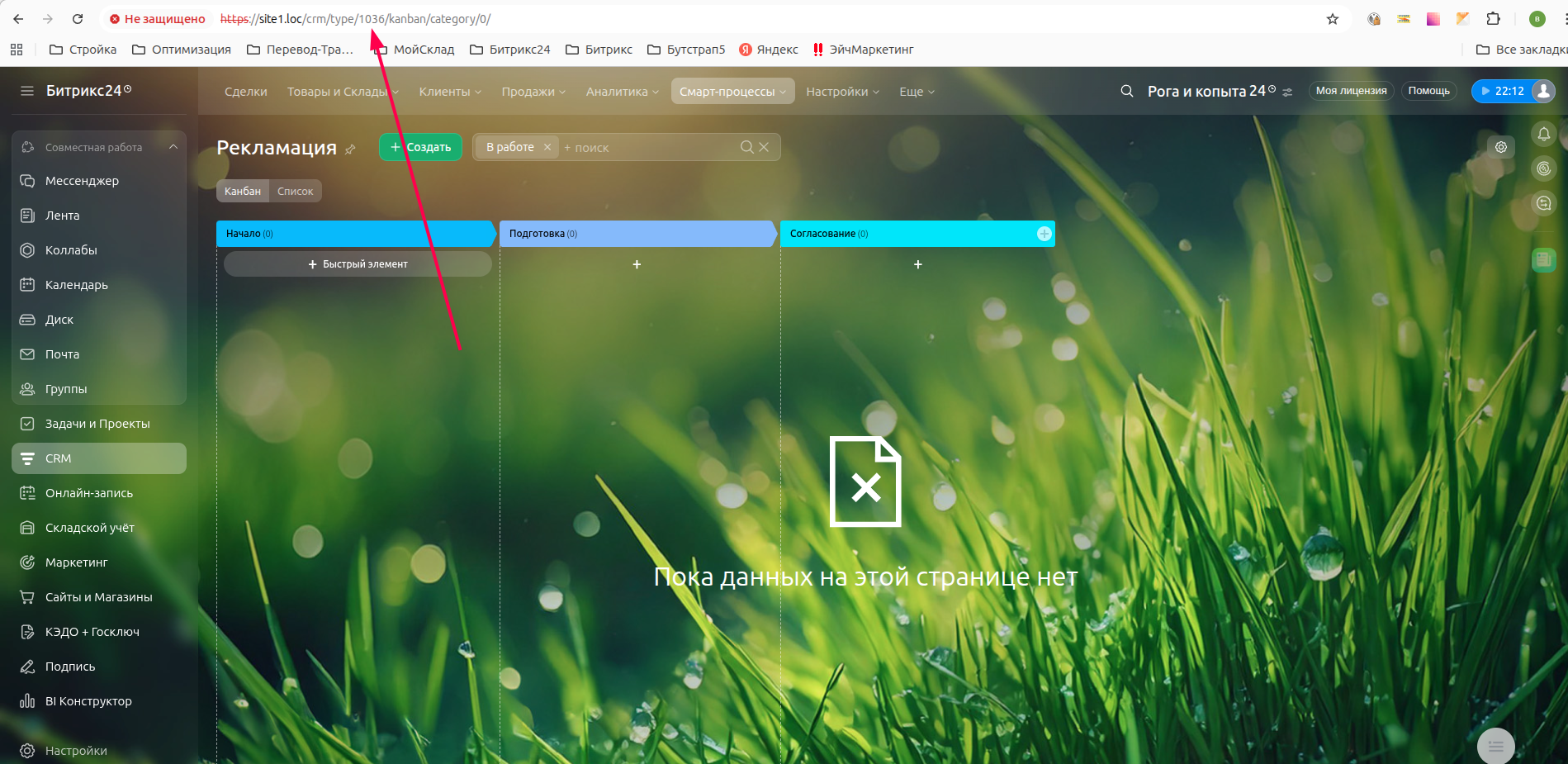1568x764 pixels.
Task: Open the hamburger menu beside Битрикс24
Action: tap(27, 91)
